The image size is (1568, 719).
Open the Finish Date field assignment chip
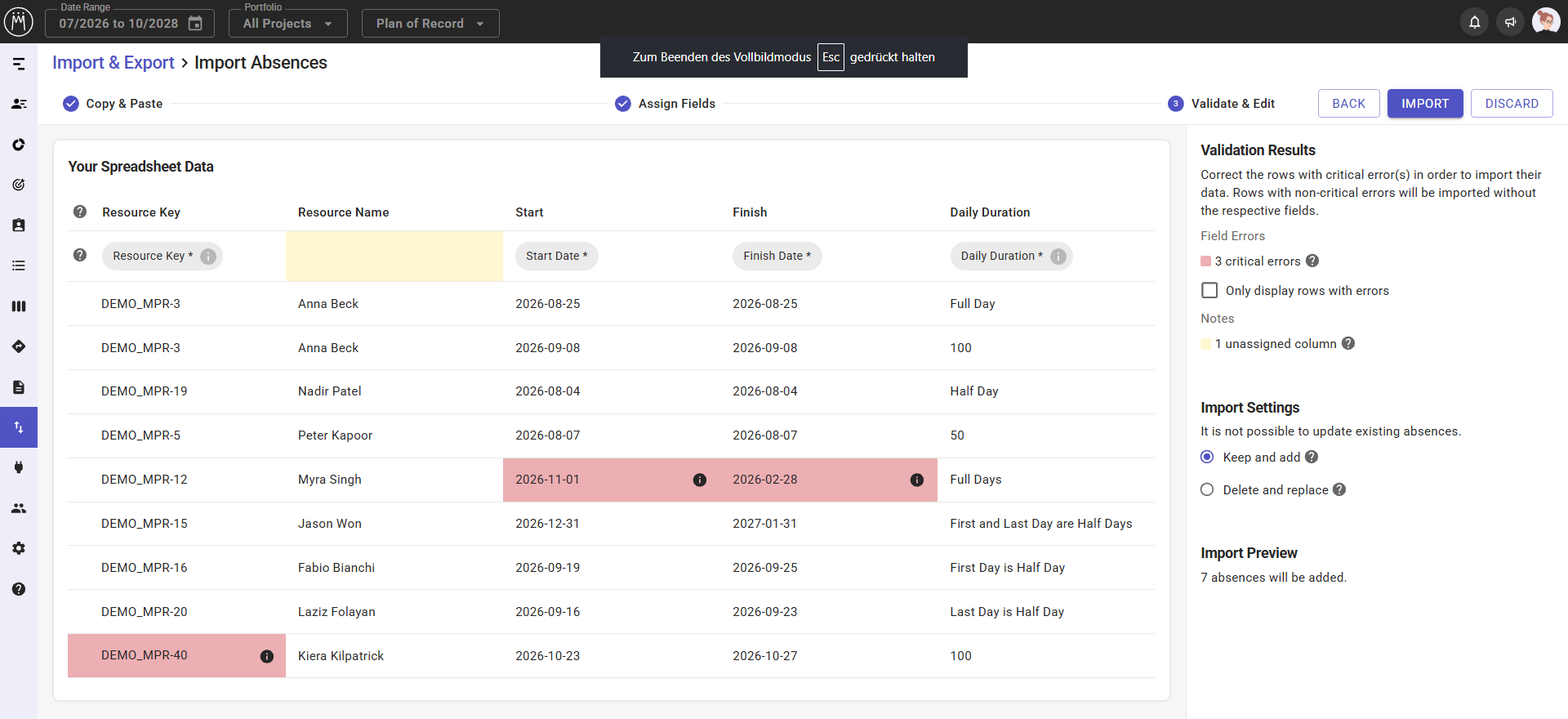pyautogui.click(x=777, y=256)
